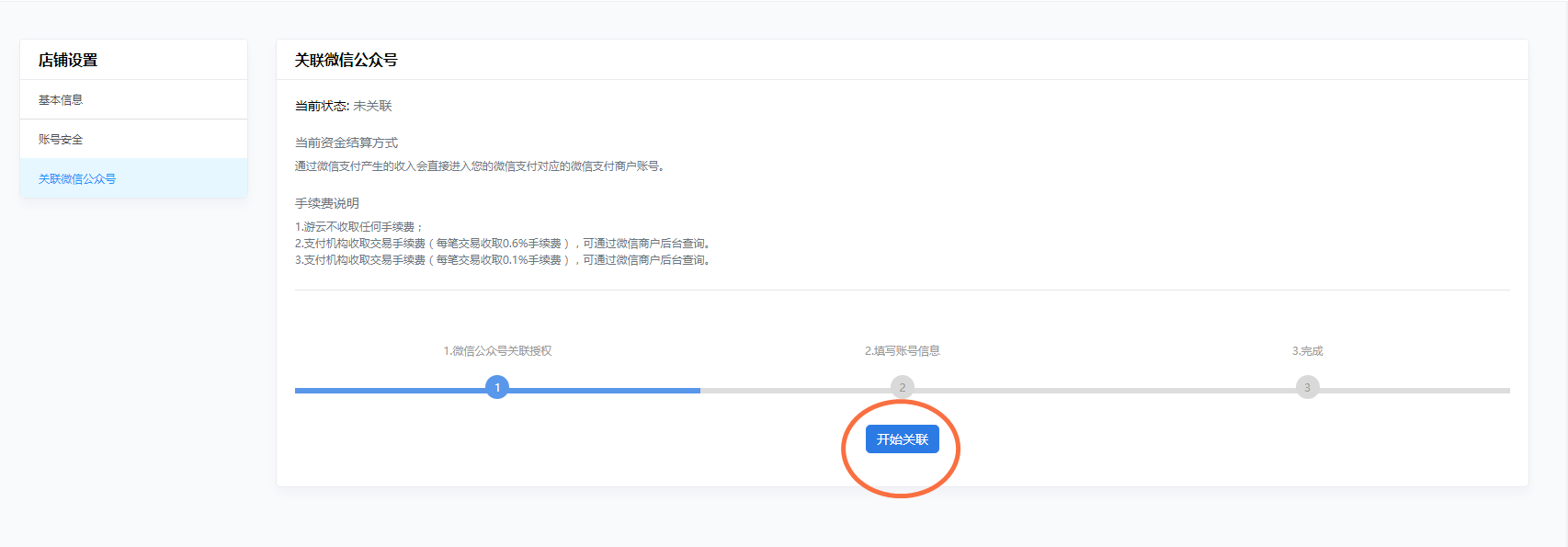Click the 店铺设置 sidebar heading
Screen dimensions: 1568x547
pos(68,60)
